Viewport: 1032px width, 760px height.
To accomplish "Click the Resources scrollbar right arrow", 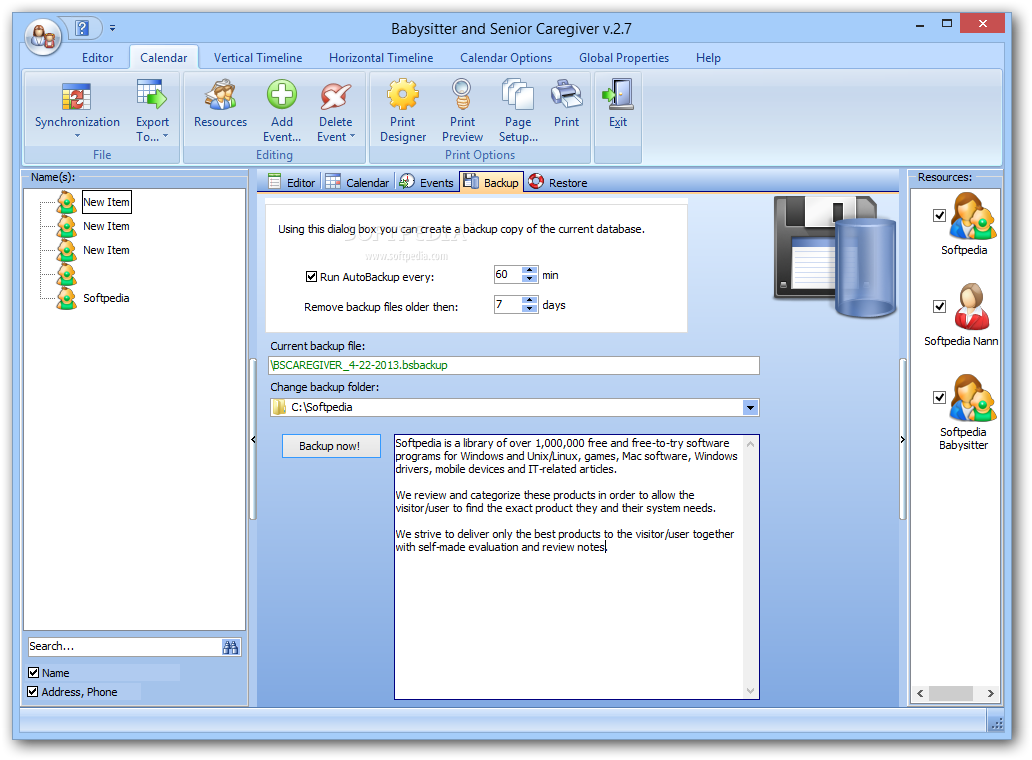I will coord(990,693).
